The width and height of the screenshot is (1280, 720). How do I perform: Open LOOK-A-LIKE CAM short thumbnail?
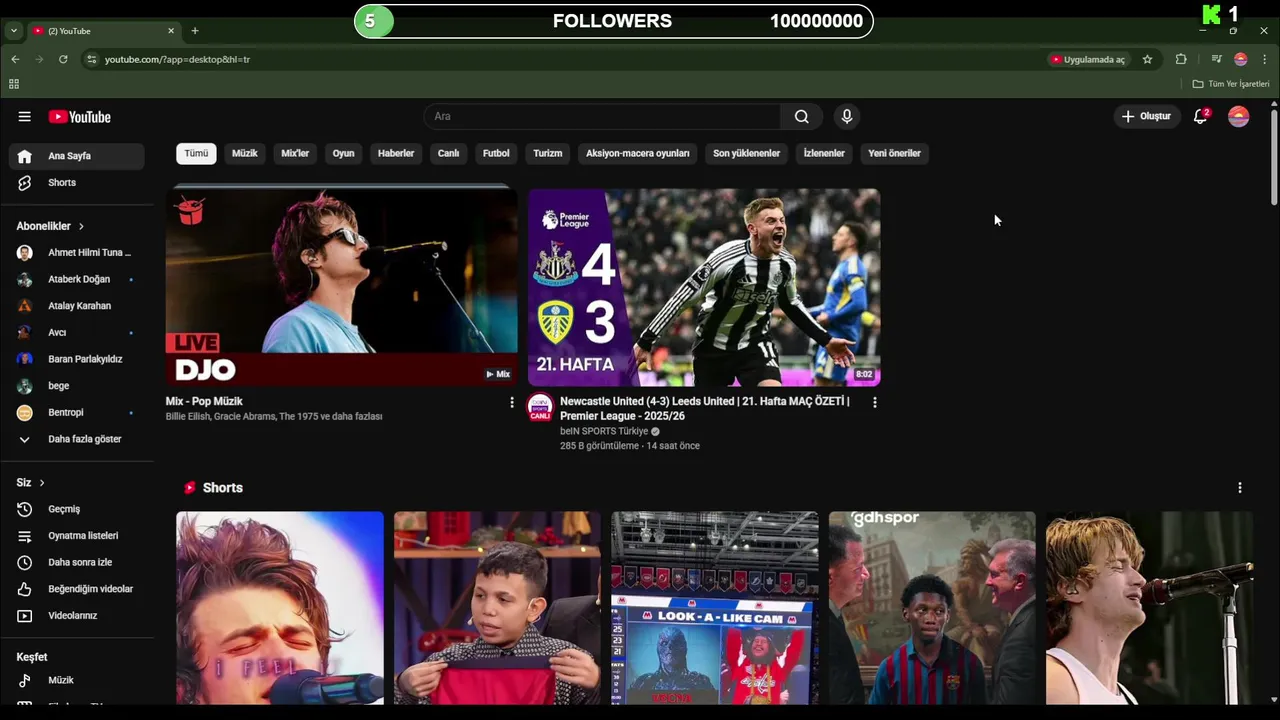(x=715, y=608)
